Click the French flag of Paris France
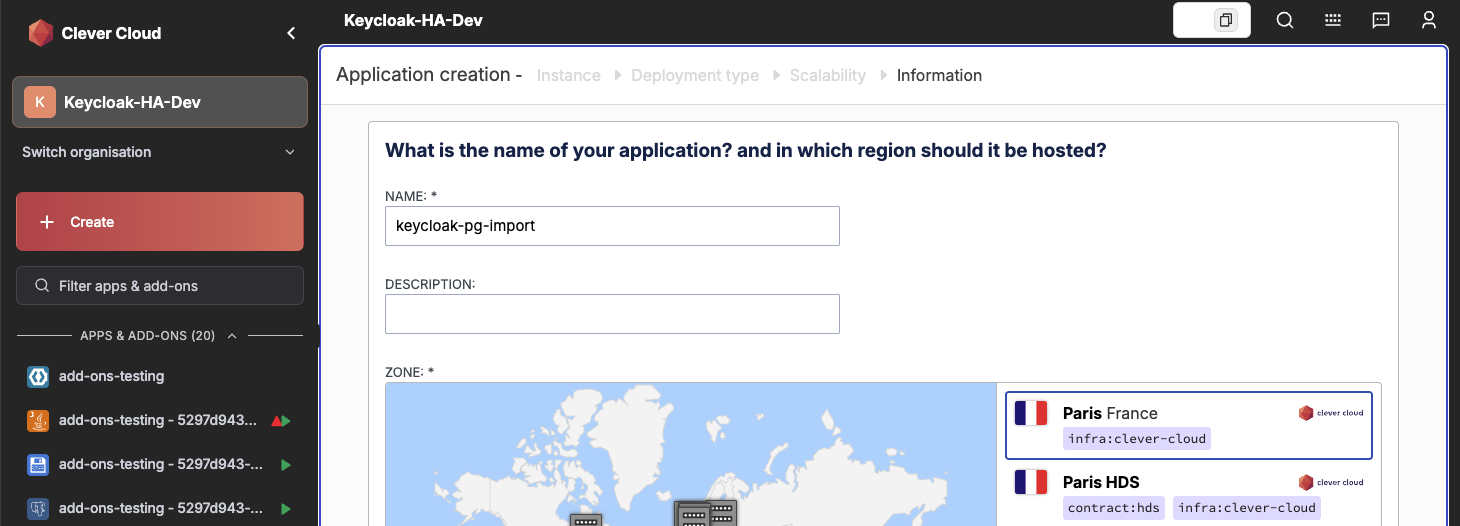Screen dimensions: 1460x526 (1031, 413)
